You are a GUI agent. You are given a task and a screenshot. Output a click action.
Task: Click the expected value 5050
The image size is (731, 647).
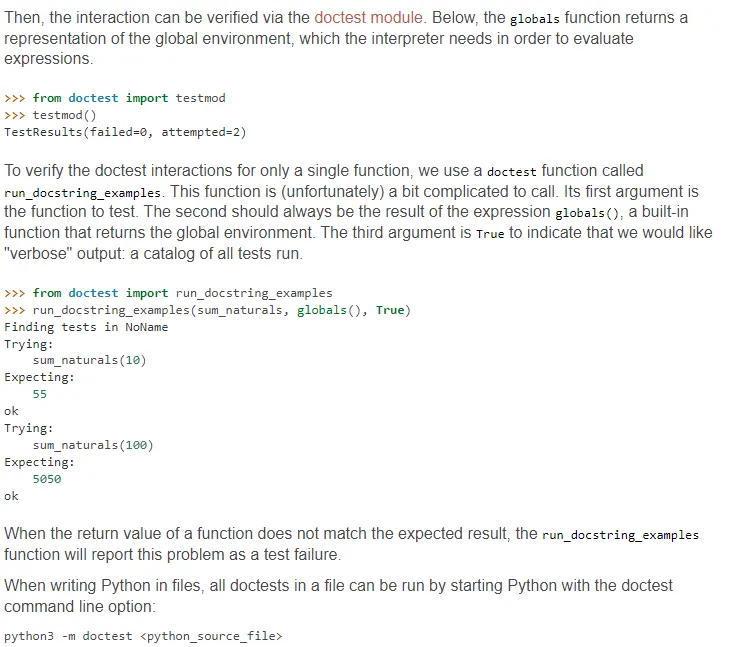[x=47, y=479]
